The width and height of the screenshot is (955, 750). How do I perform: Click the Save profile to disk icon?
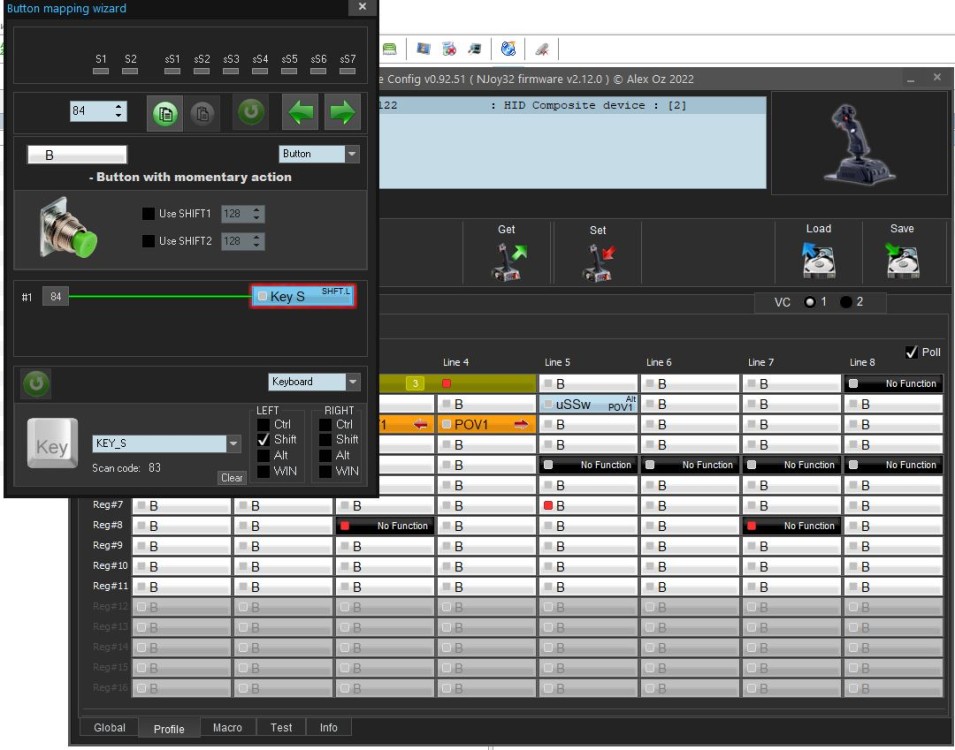point(901,260)
